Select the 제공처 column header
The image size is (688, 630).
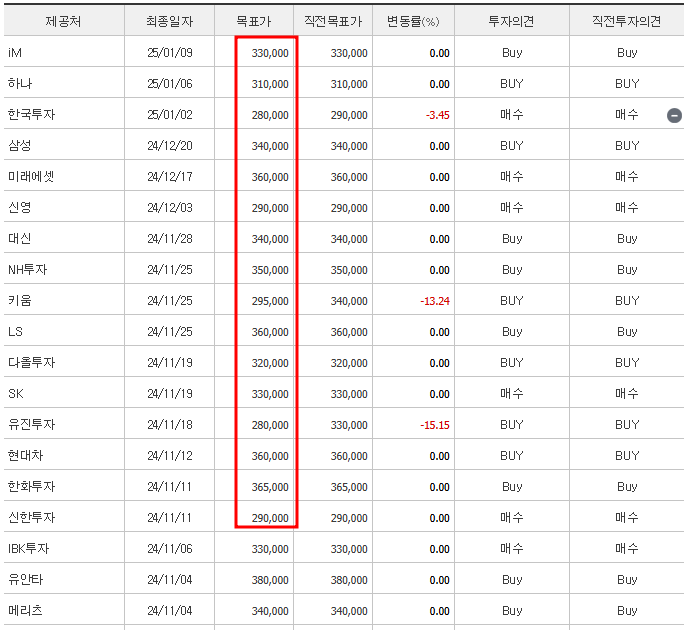63,21
